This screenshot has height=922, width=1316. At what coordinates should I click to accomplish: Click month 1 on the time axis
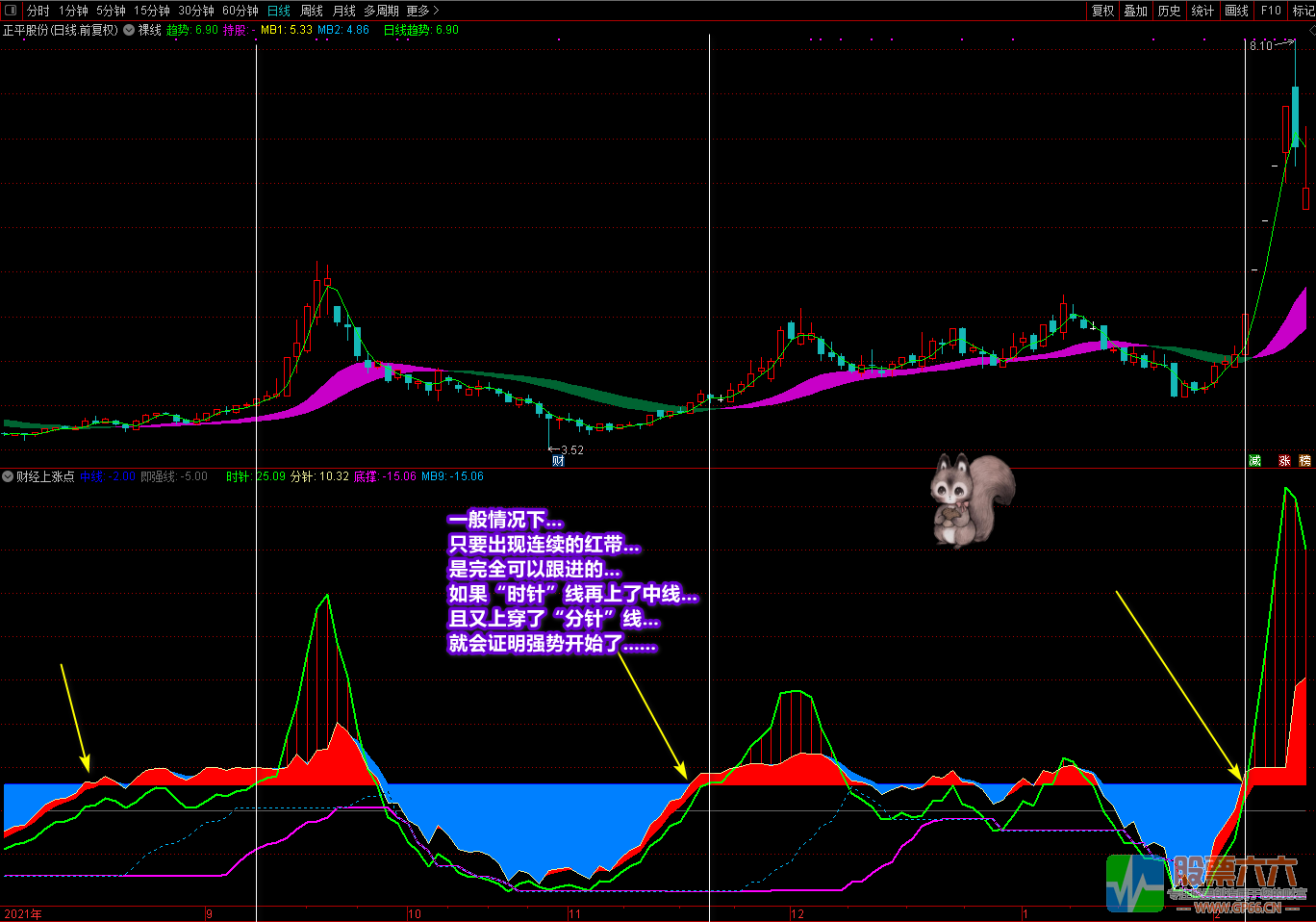(x=1025, y=913)
